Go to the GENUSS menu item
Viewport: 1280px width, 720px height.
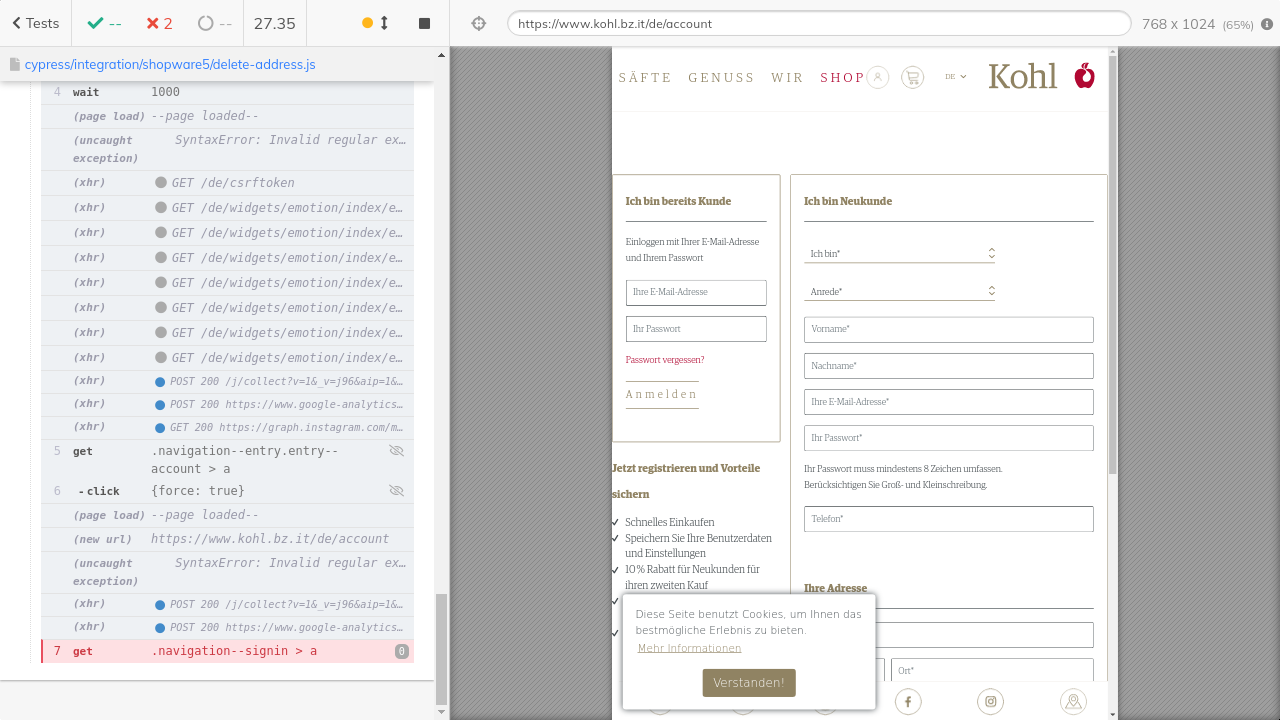pos(721,78)
